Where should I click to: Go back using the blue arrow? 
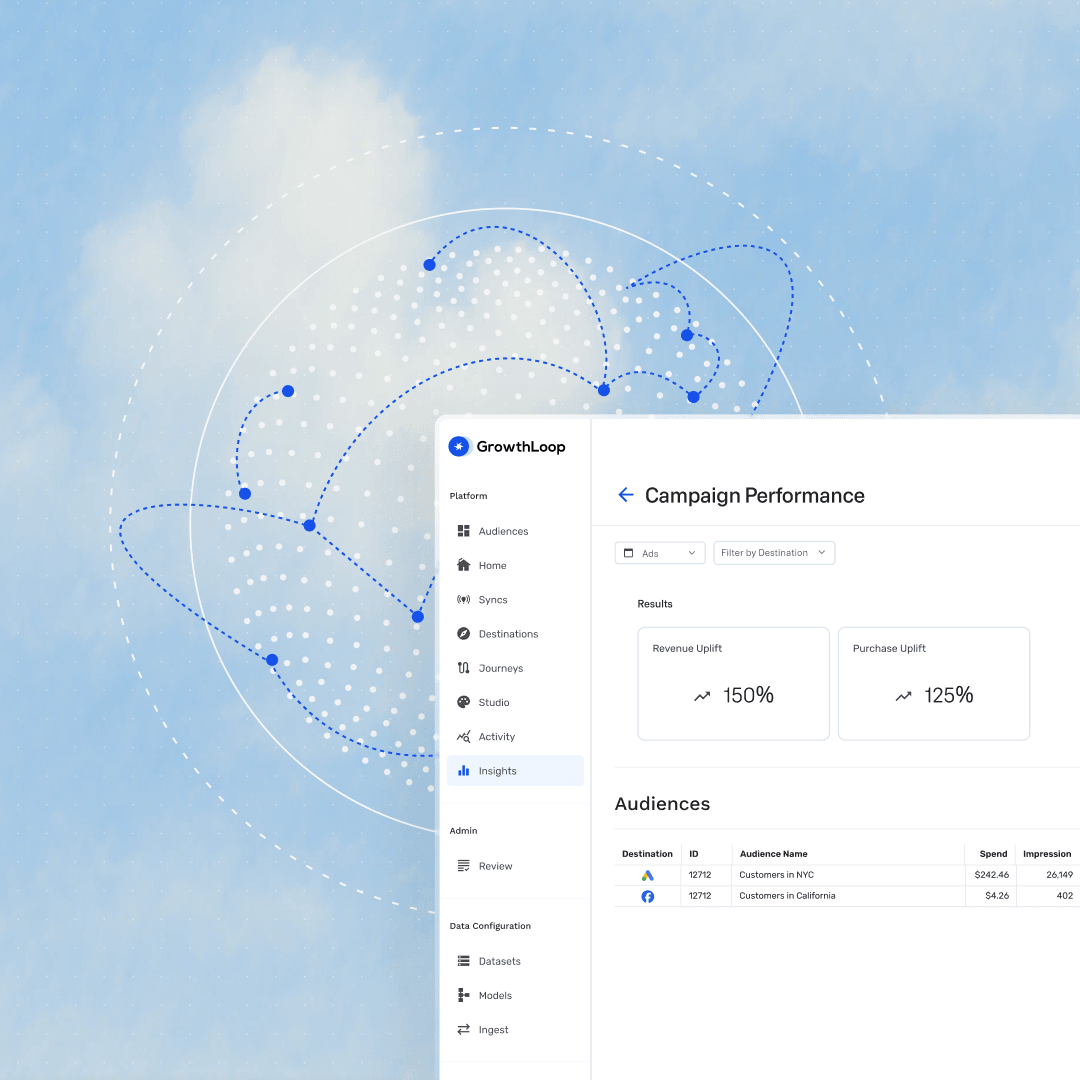coord(626,495)
